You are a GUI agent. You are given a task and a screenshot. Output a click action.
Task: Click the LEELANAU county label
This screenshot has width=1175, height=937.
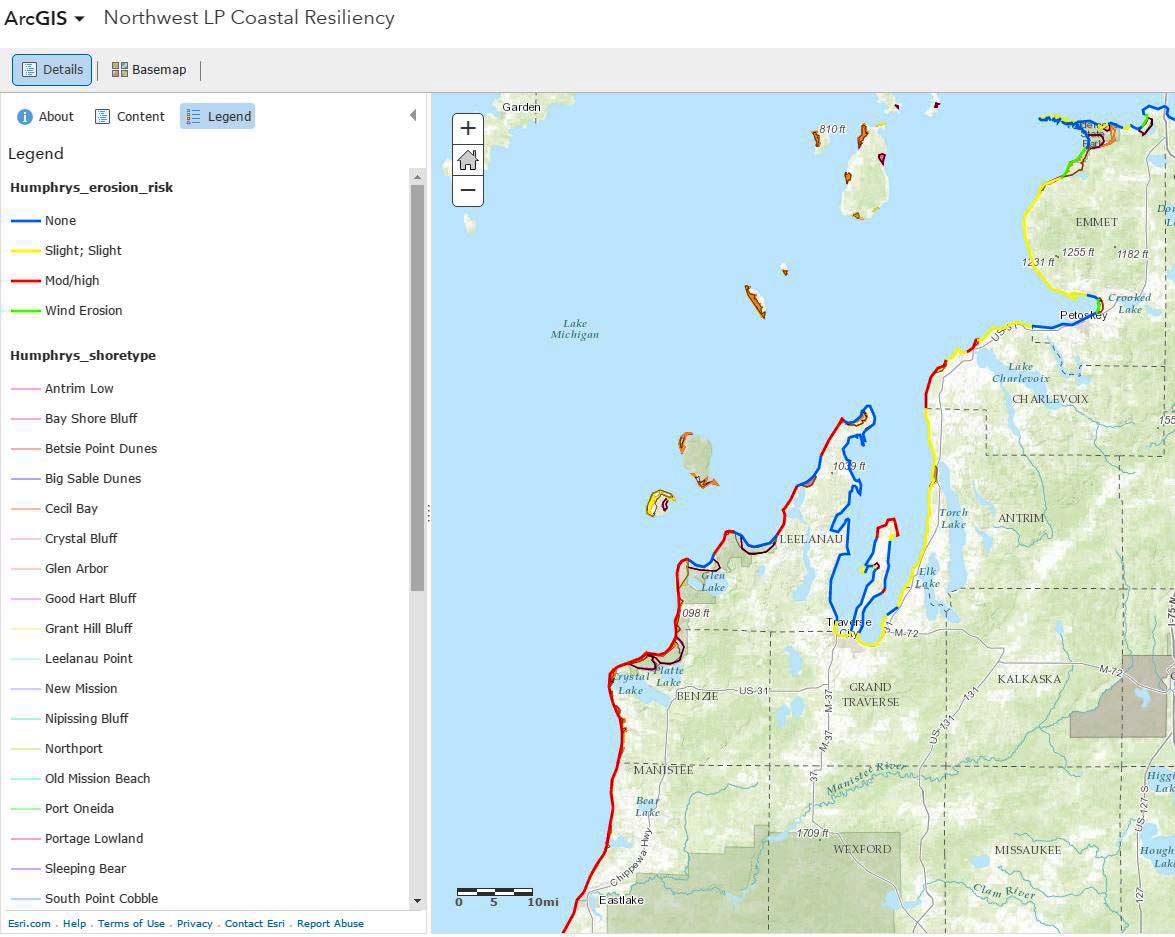(x=812, y=539)
